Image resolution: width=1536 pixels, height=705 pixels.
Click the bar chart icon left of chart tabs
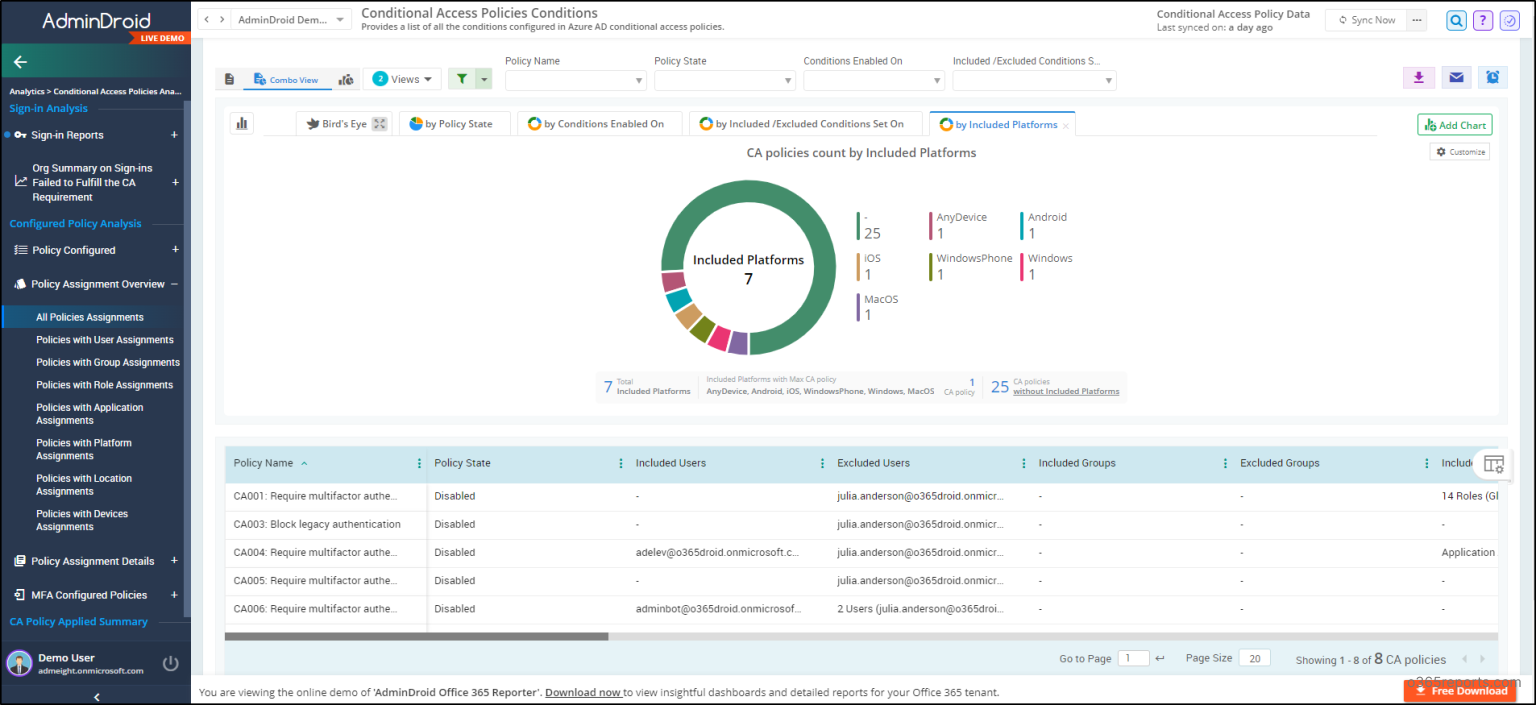coord(241,123)
